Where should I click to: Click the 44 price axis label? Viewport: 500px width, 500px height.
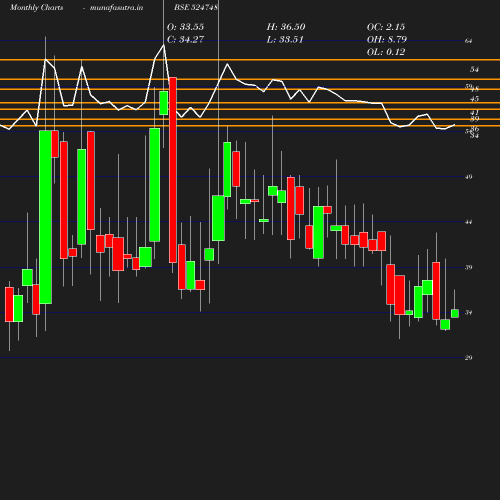pos(469,222)
